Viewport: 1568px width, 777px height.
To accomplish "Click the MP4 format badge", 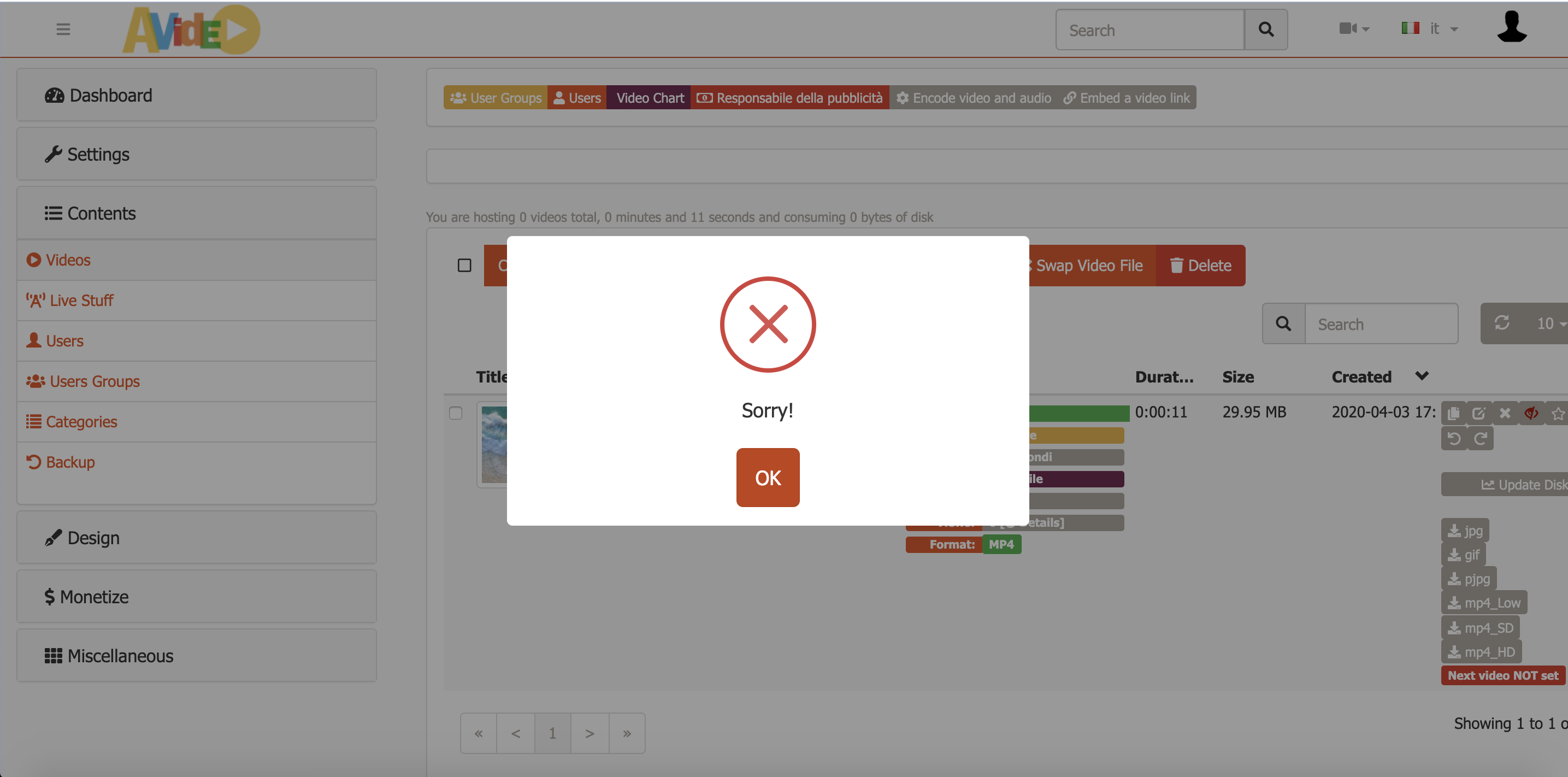I will coord(1001,544).
